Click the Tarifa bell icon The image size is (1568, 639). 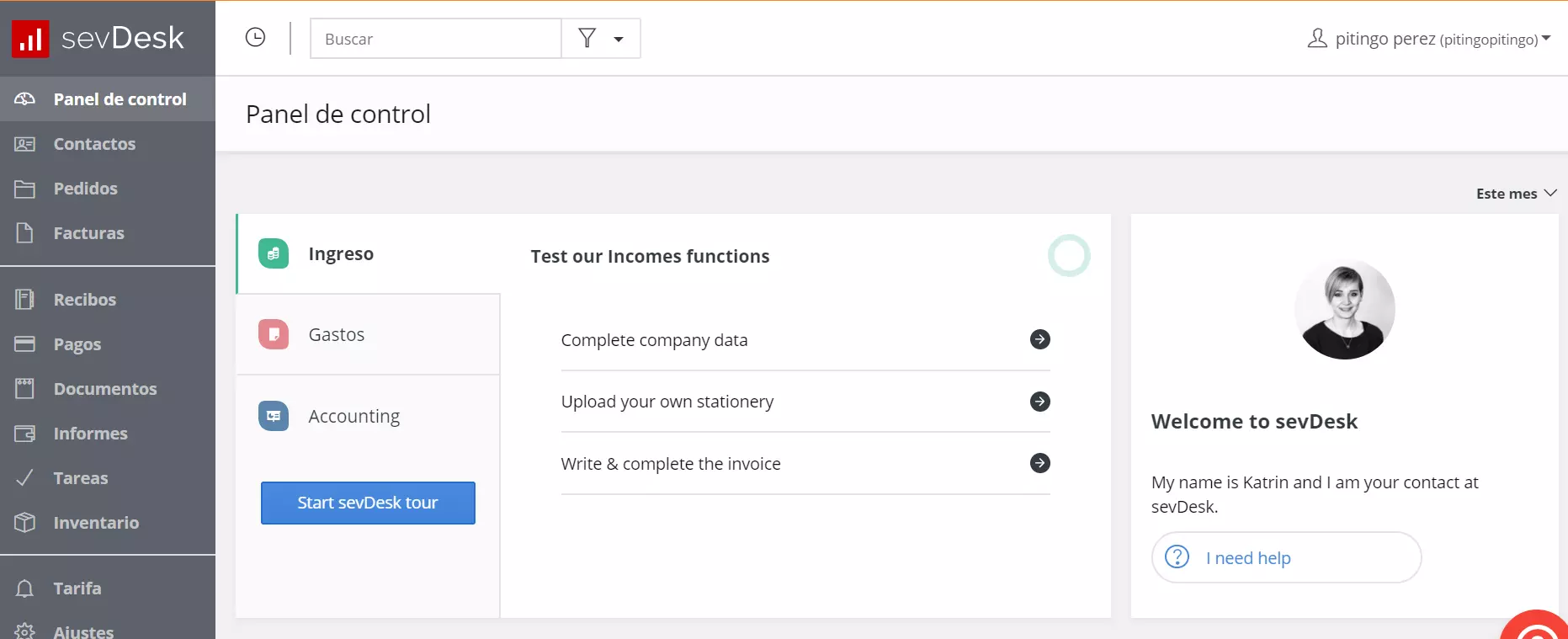click(x=25, y=588)
